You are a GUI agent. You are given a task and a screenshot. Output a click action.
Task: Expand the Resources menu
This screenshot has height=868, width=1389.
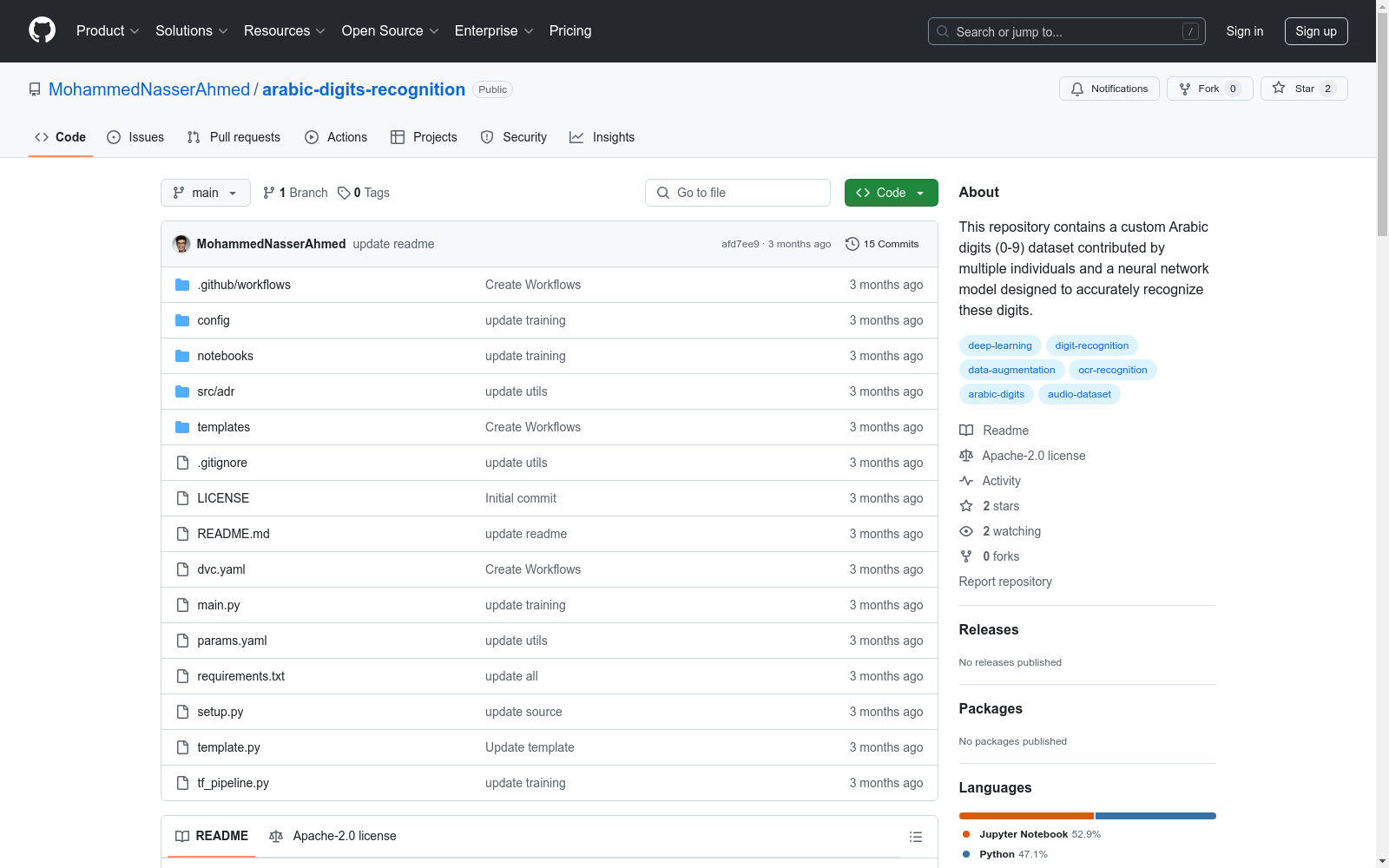point(285,31)
